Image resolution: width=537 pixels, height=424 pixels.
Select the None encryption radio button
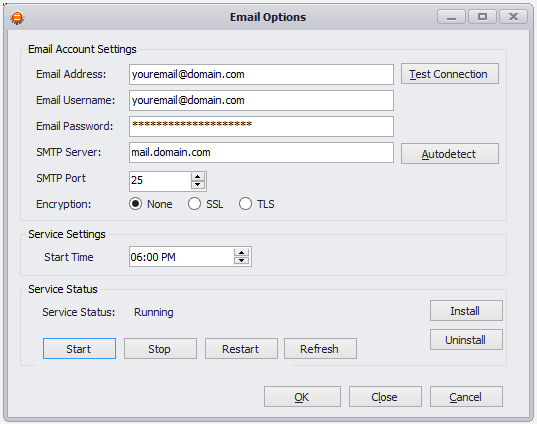pyautogui.click(x=136, y=204)
